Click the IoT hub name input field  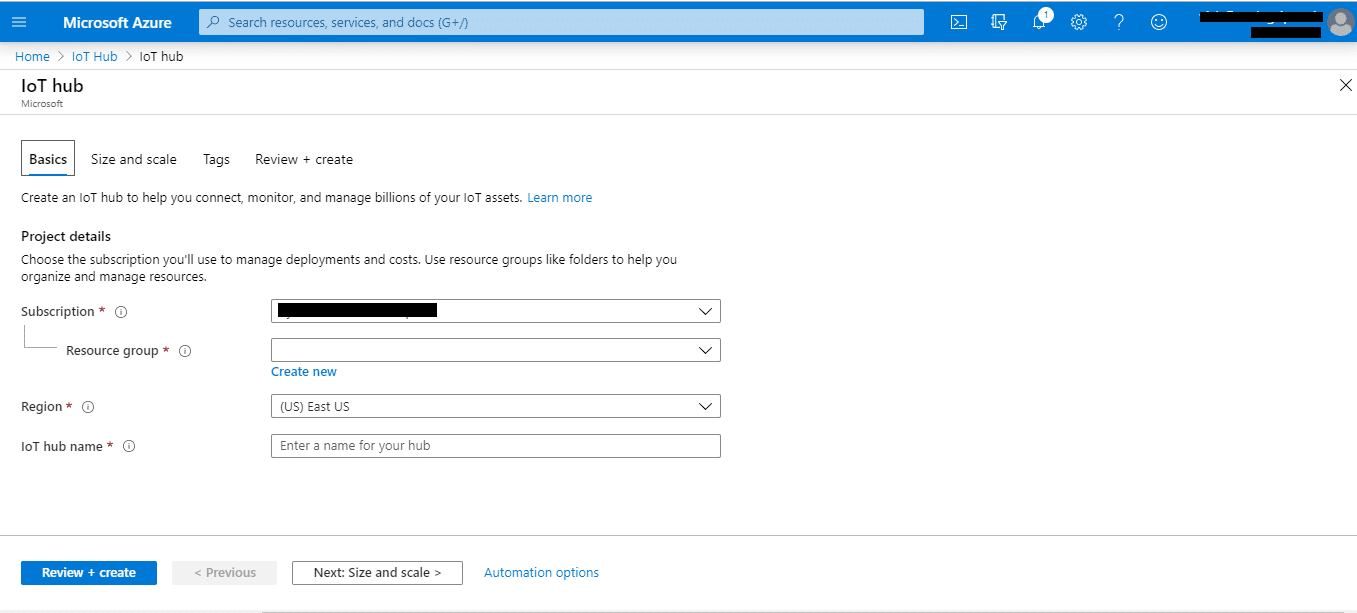pos(495,446)
